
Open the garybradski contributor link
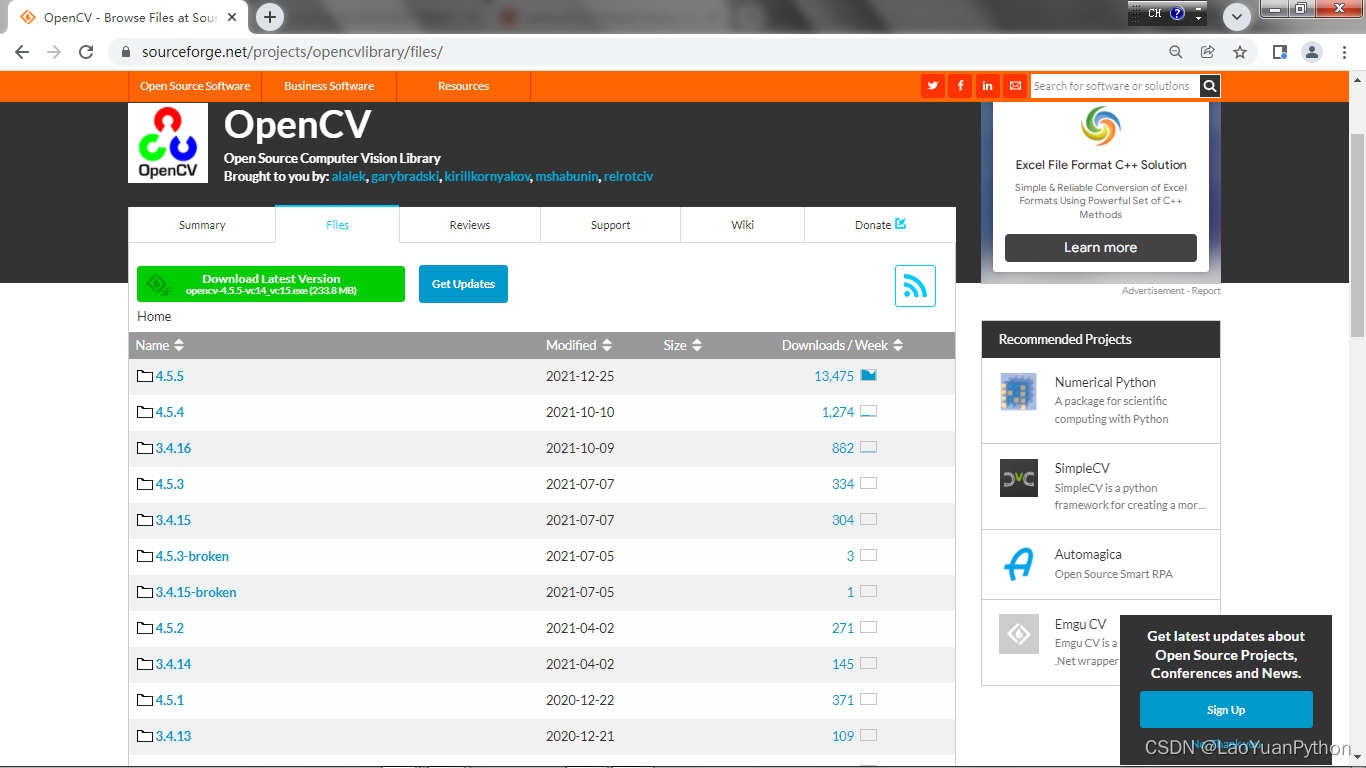pos(405,176)
